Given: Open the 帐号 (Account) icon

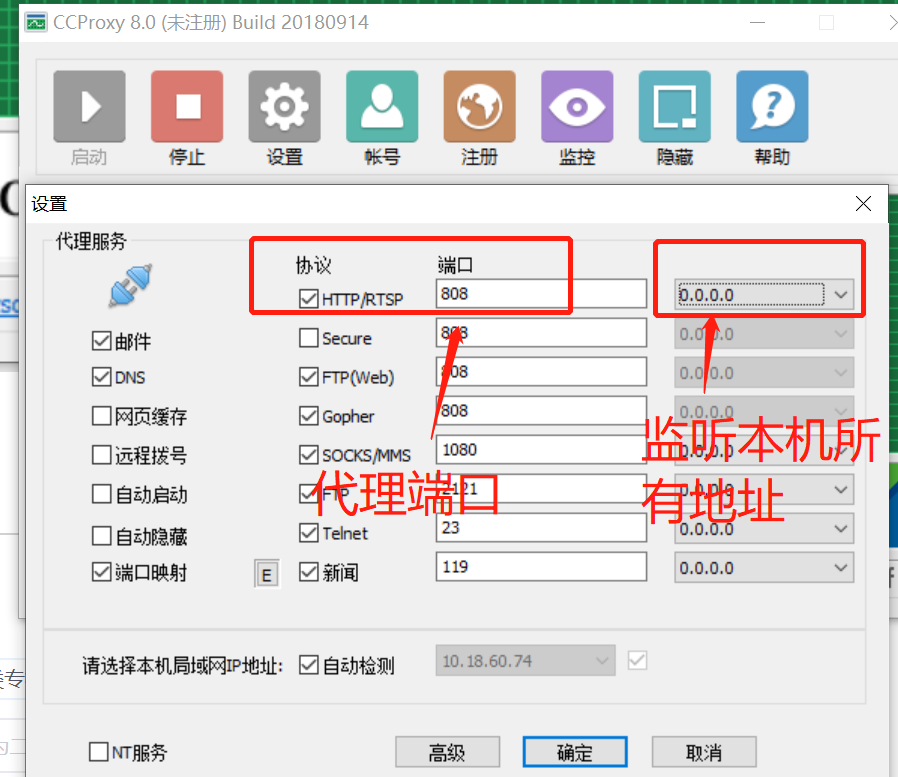Looking at the screenshot, I should [382, 107].
